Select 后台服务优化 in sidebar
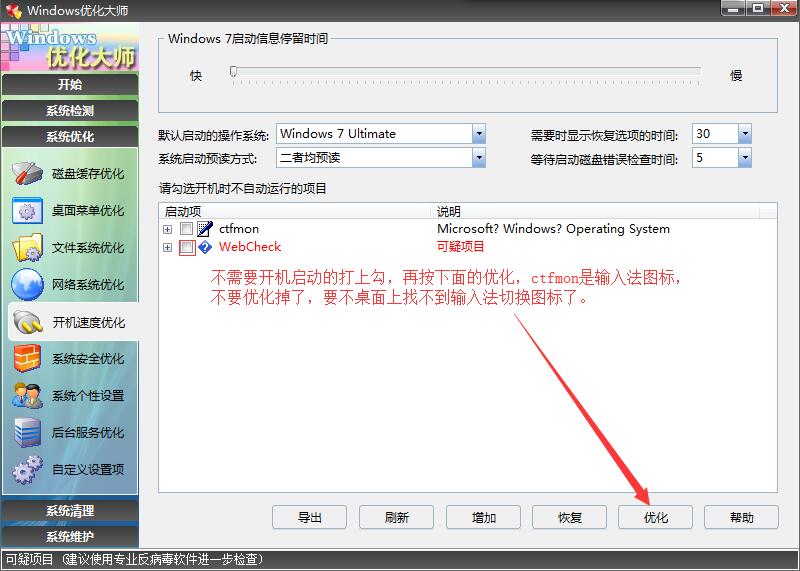 [88, 433]
